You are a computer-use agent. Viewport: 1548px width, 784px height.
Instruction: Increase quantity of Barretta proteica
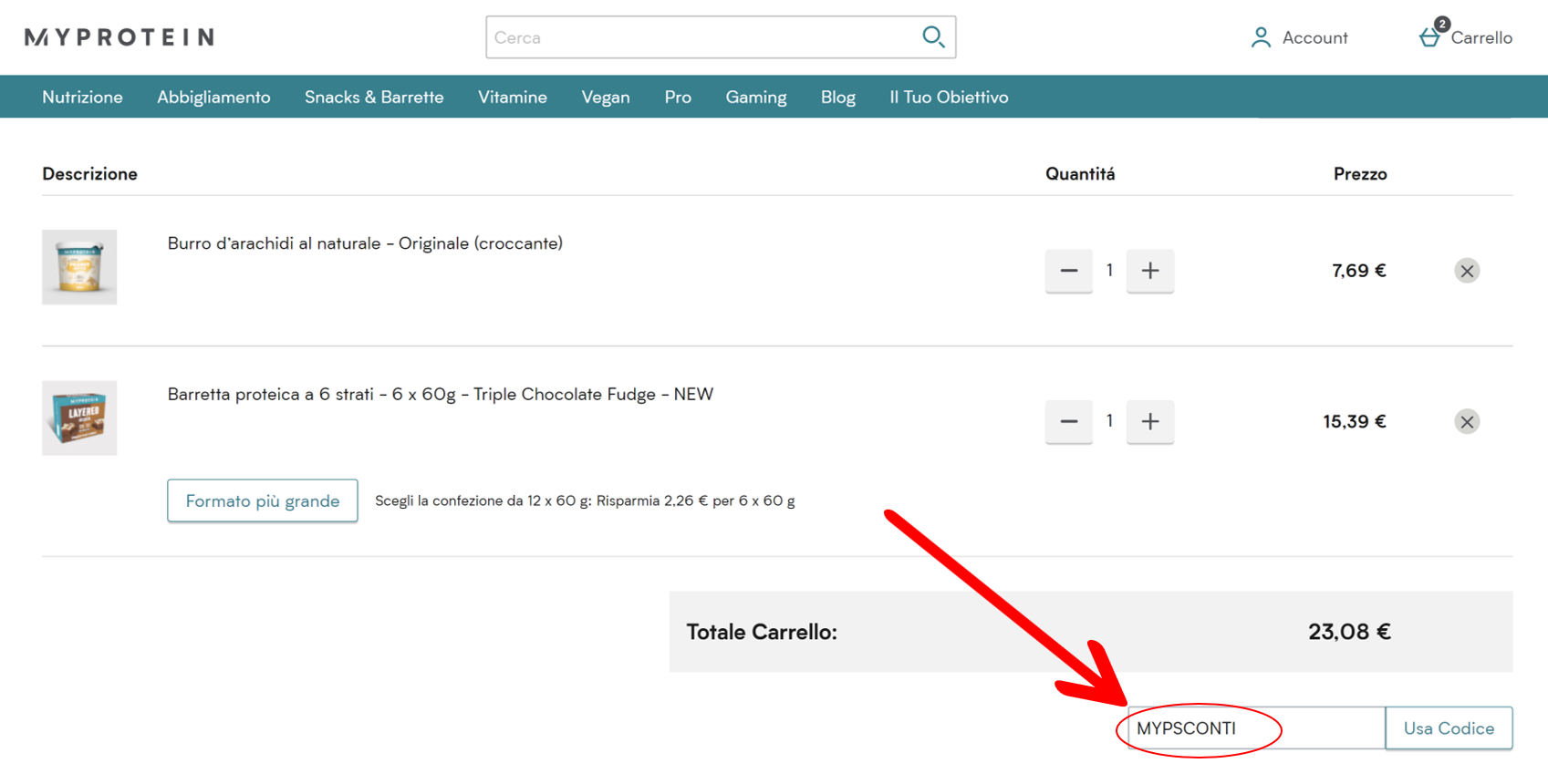[1149, 421]
